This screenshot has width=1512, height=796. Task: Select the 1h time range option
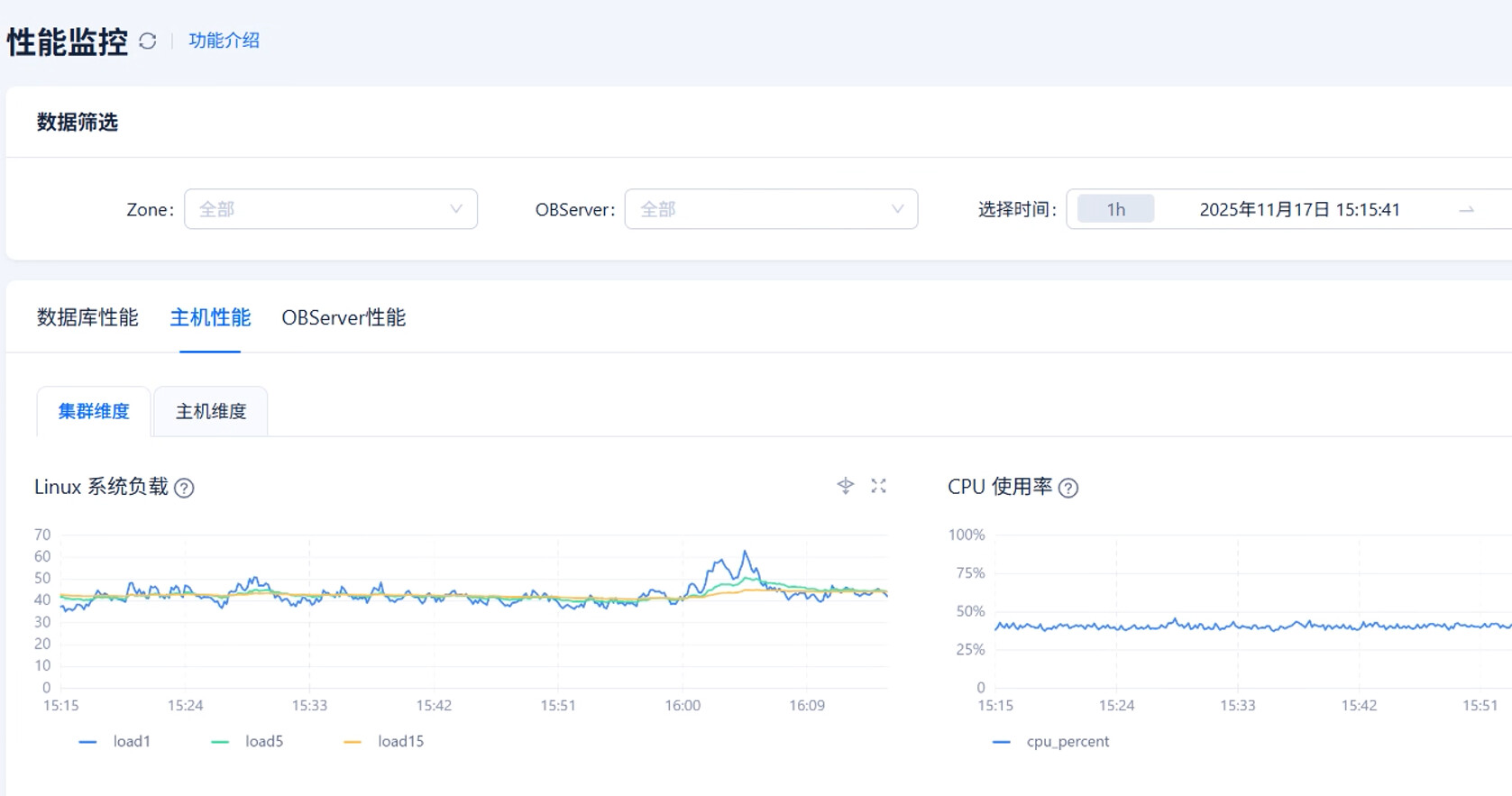pyautogui.click(x=1115, y=209)
